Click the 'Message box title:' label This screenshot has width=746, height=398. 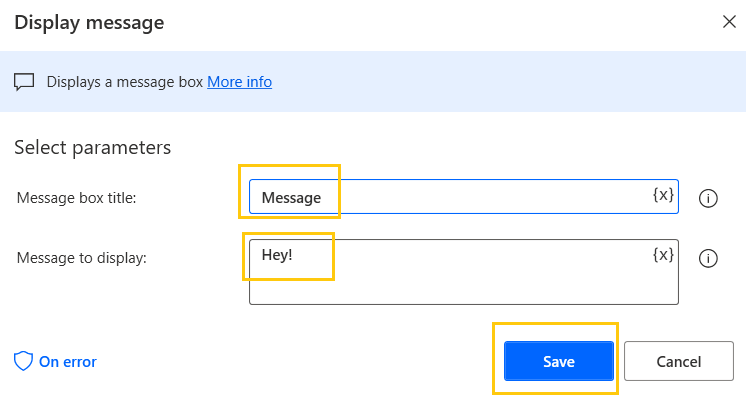click(x=77, y=198)
